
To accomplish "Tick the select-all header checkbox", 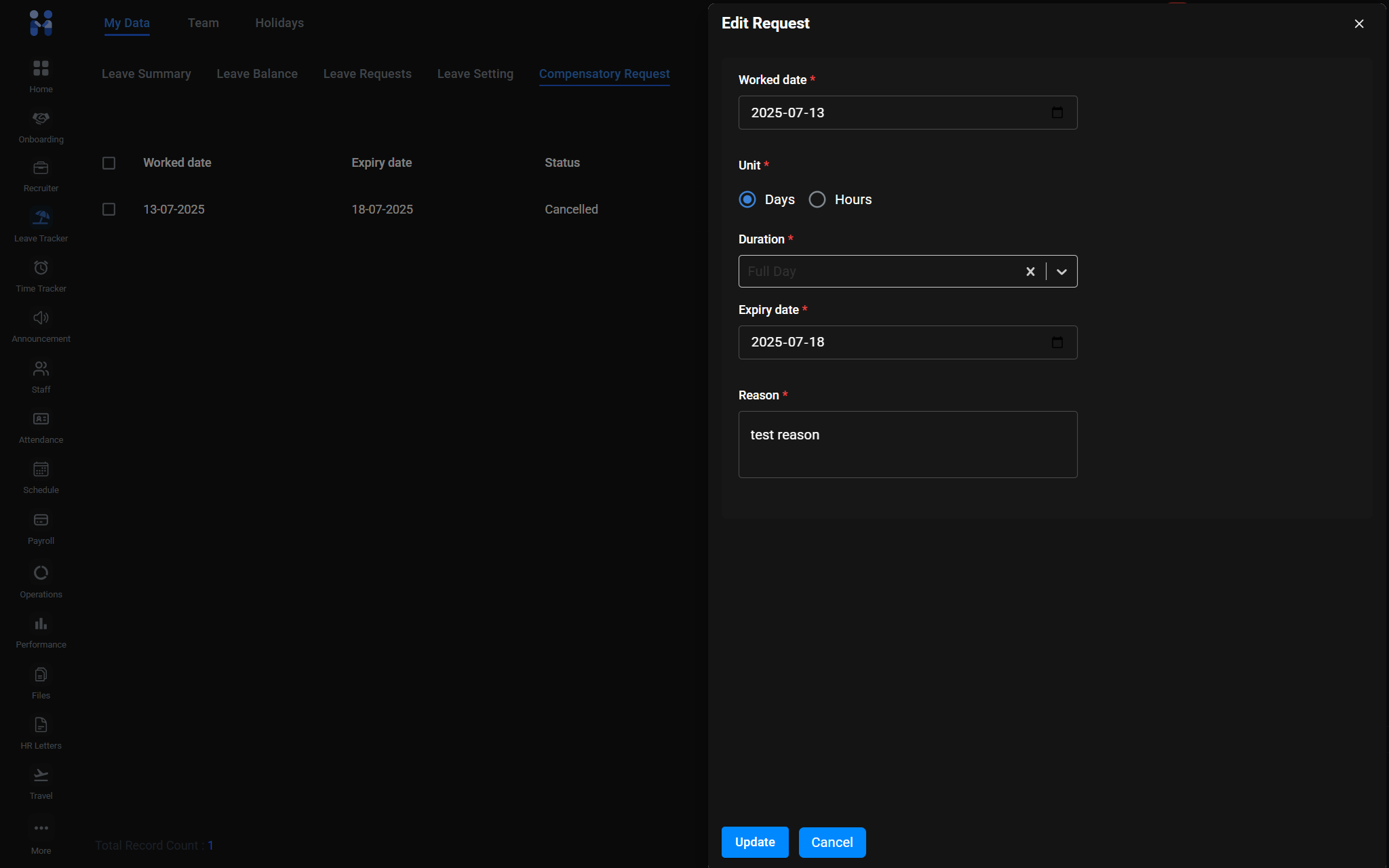I will [109, 163].
